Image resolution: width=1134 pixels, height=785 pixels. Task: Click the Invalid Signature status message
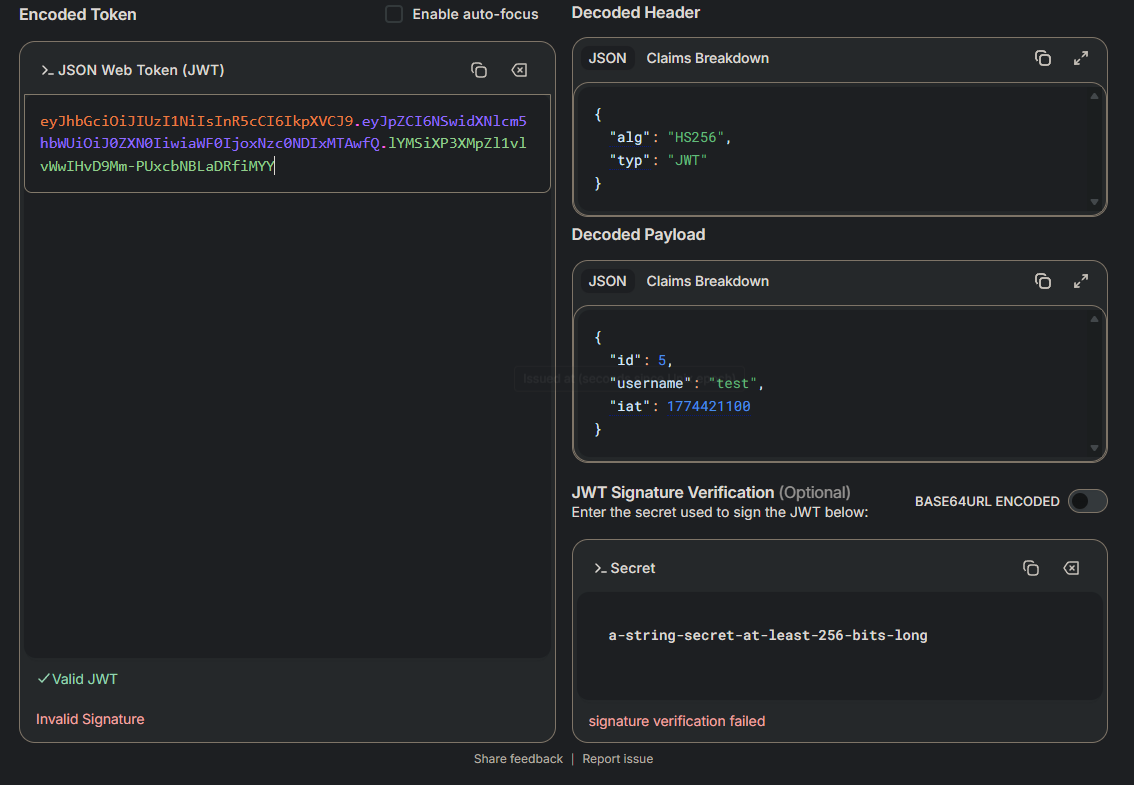point(90,719)
